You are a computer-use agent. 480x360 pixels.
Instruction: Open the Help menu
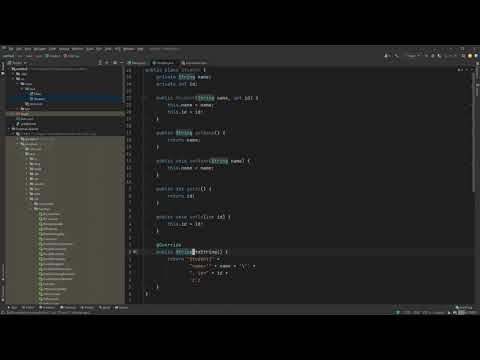coord(141,49)
